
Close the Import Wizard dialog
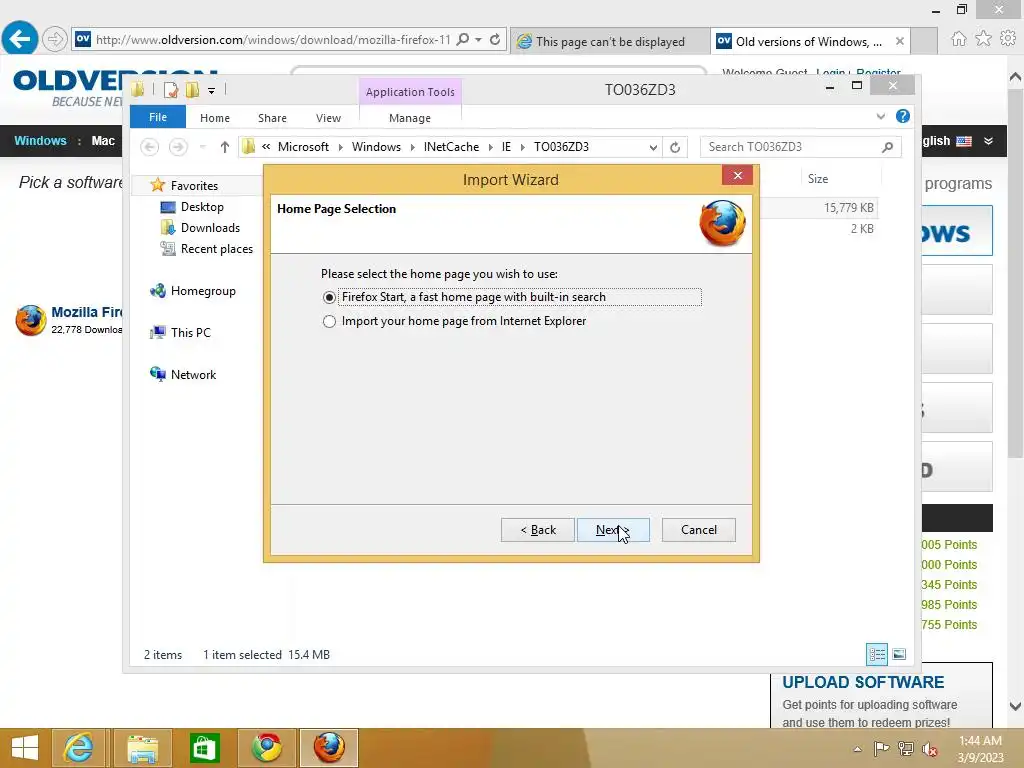(737, 175)
